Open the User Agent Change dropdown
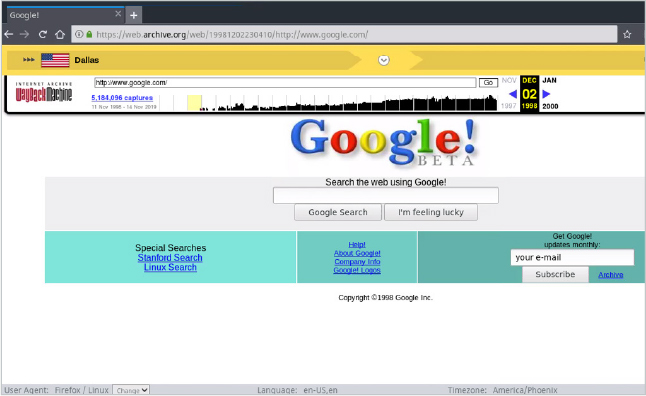Screen dimensions: 646x396 point(131,390)
